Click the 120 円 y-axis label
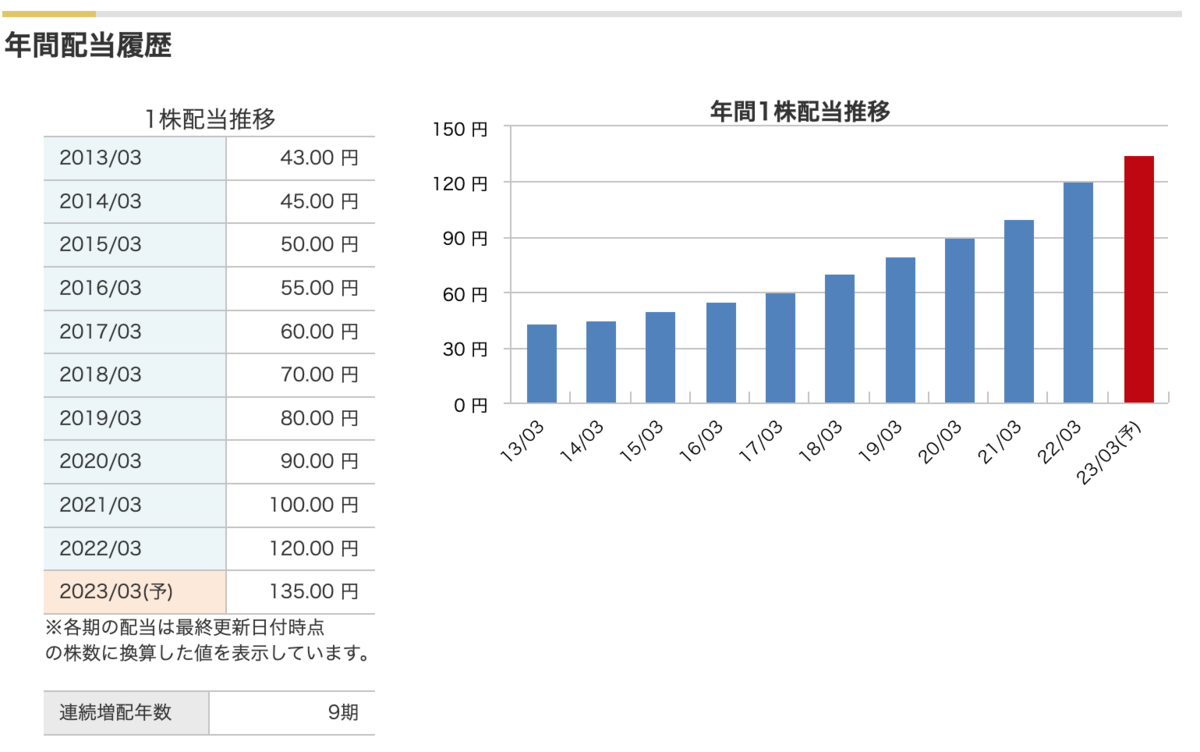 [x=460, y=184]
